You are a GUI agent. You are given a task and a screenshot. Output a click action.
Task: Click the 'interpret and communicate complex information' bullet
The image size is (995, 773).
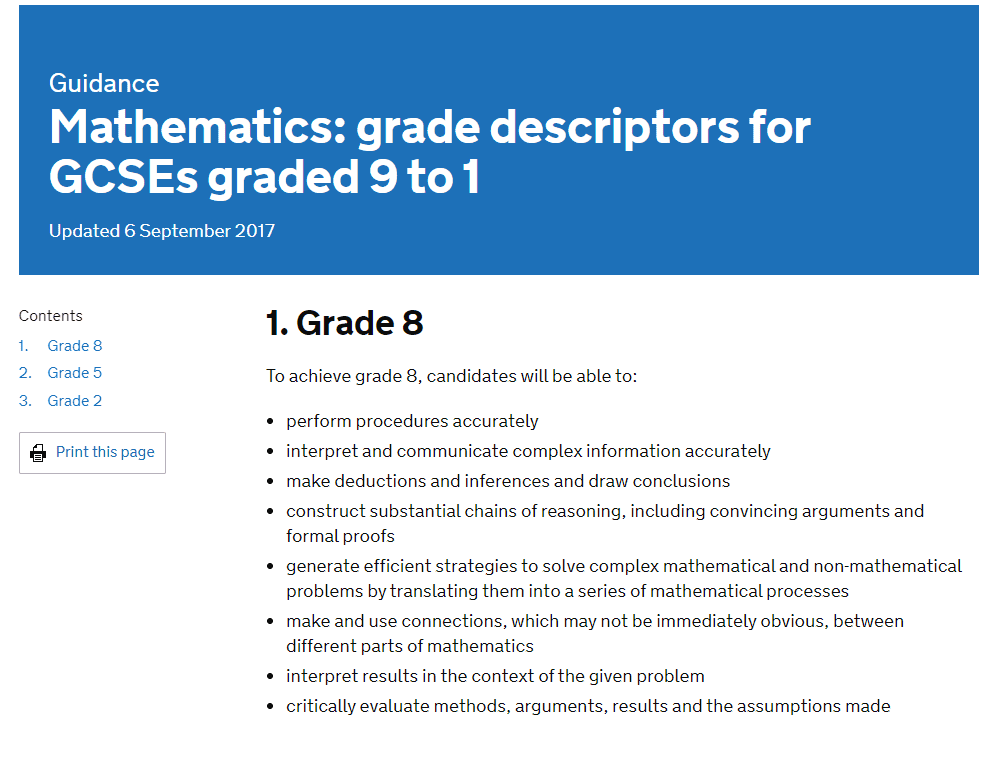pyautogui.click(x=528, y=451)
